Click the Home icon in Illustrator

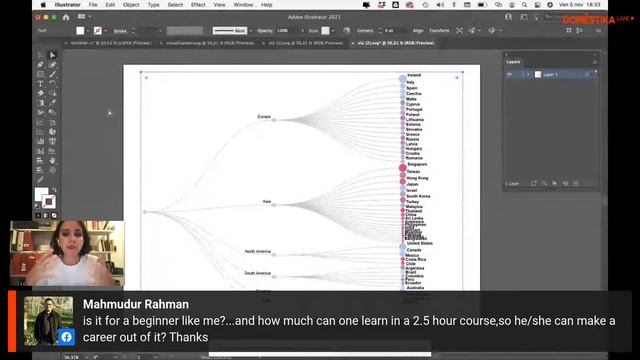pos(66,17)
